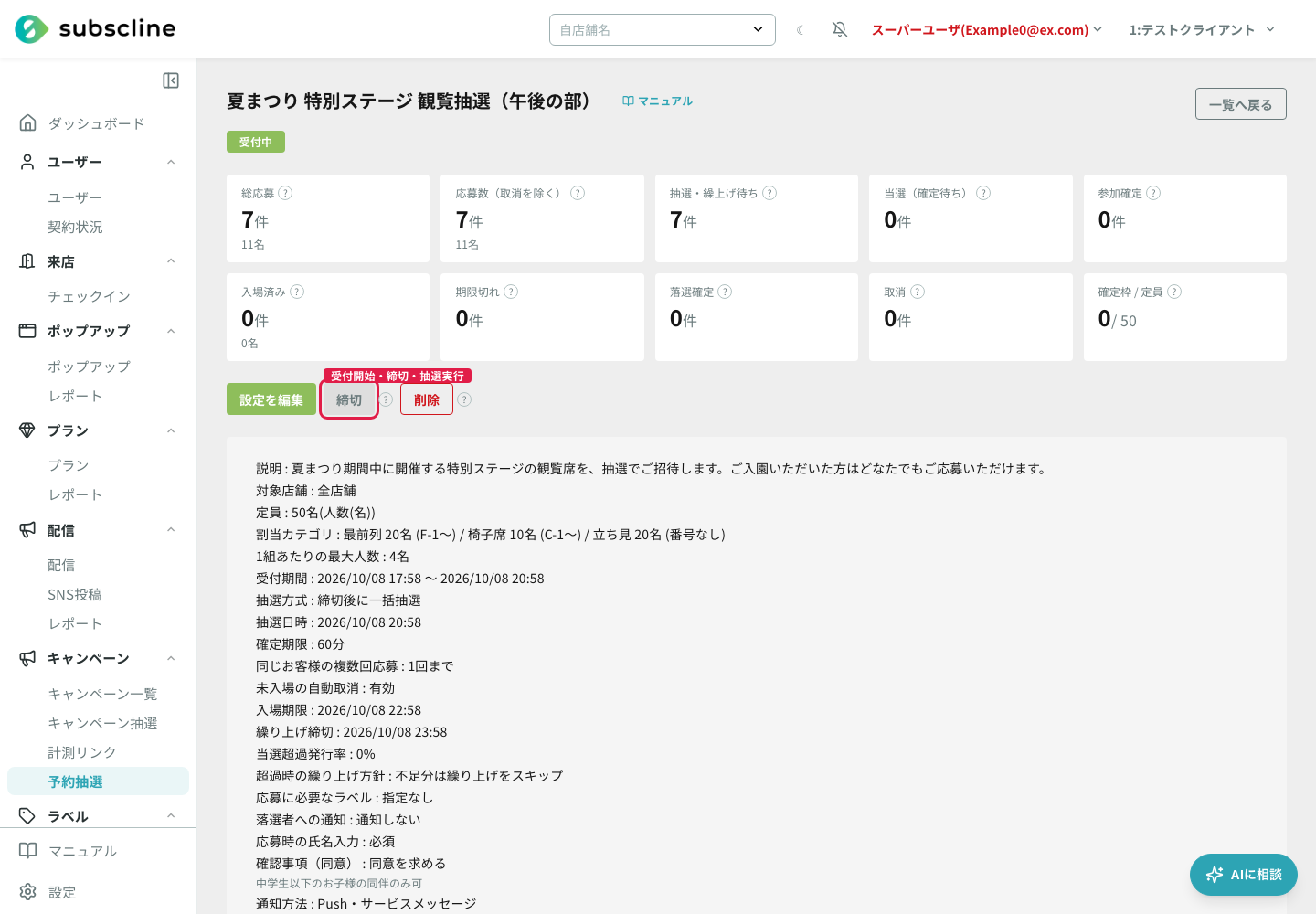Collapse the sidebar panel icon
This screenshot has width=1316, height=914.
[x=171, y=80]
